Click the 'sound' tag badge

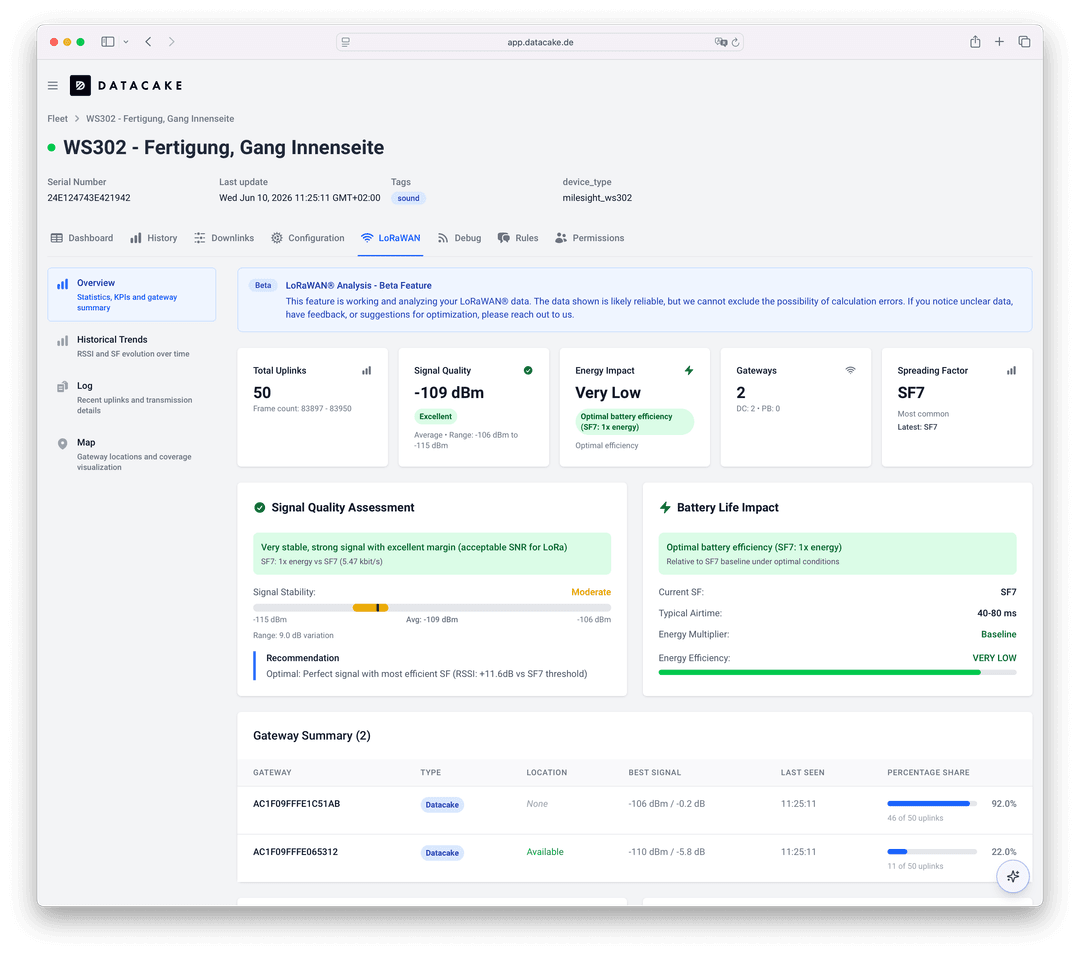408,198
